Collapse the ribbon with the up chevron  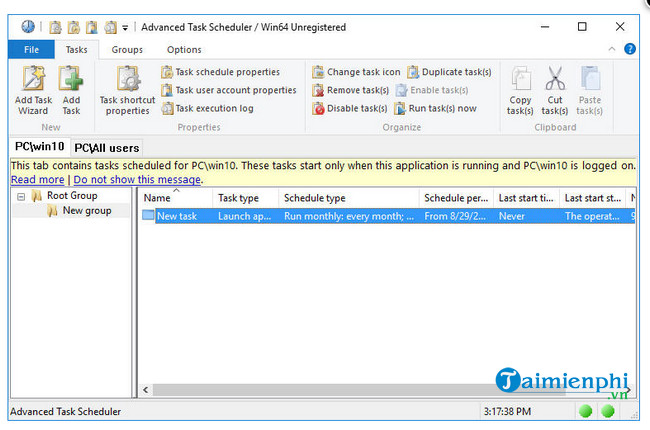(612, 49)
